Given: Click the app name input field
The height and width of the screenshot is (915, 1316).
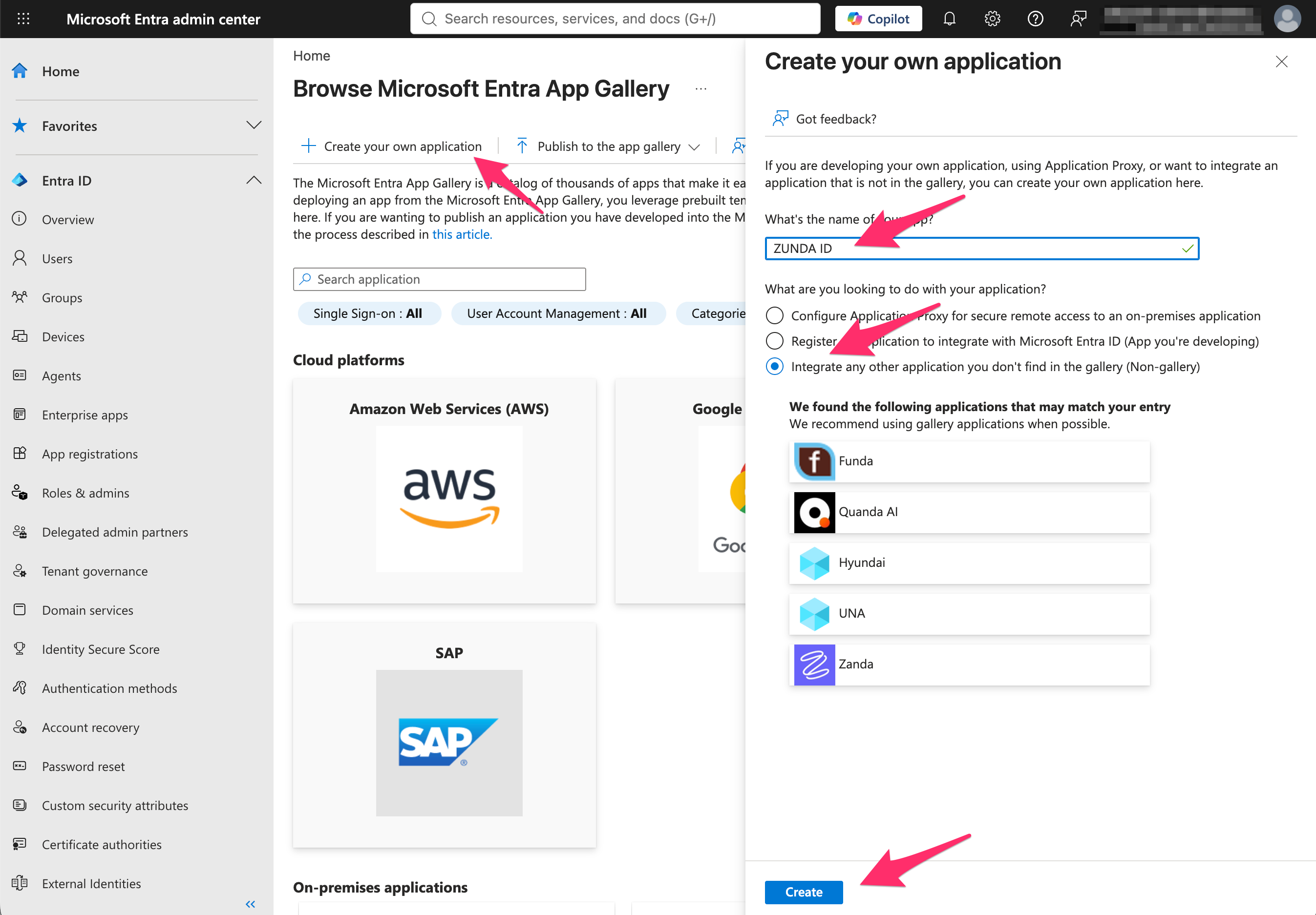Looking at the screenshot, I should tap(981, 249).
